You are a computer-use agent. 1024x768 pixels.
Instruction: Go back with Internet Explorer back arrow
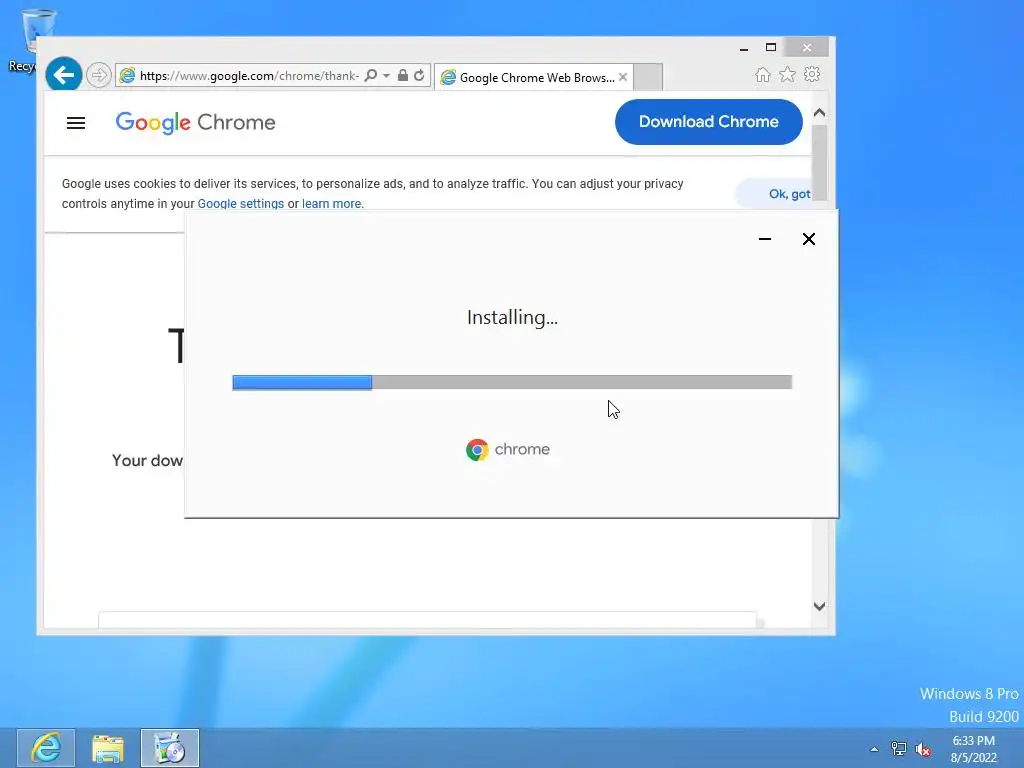point(63,75)
